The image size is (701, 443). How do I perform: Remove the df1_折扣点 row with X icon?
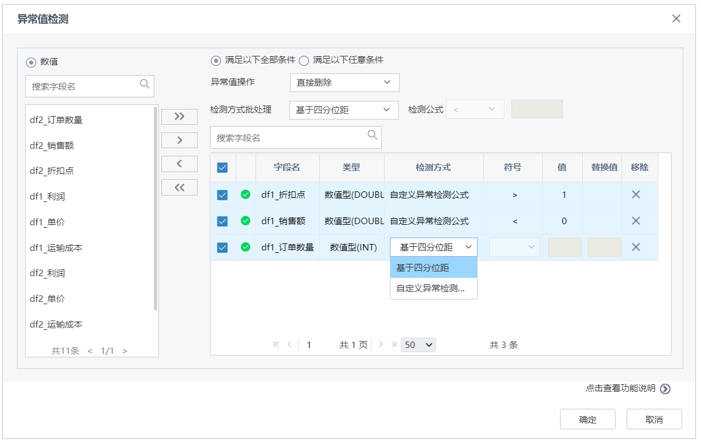tap(635, 195)
